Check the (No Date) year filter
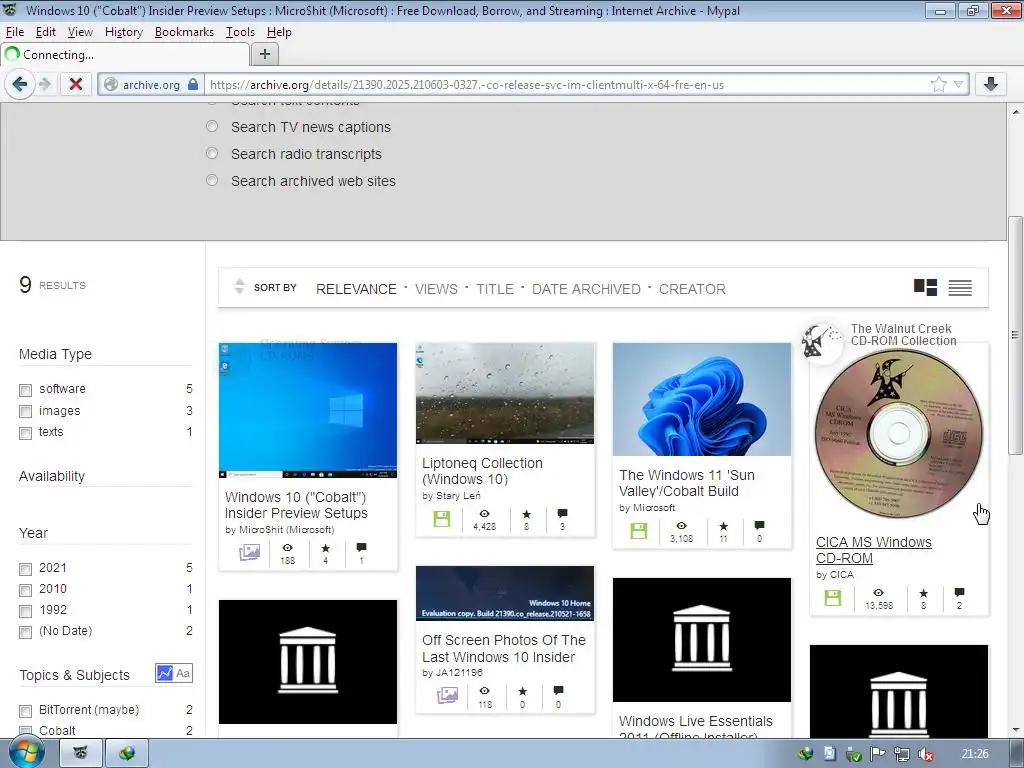The height and width of the screenshot is (768, 1024). pyautogui.click(x=25, y=632)
